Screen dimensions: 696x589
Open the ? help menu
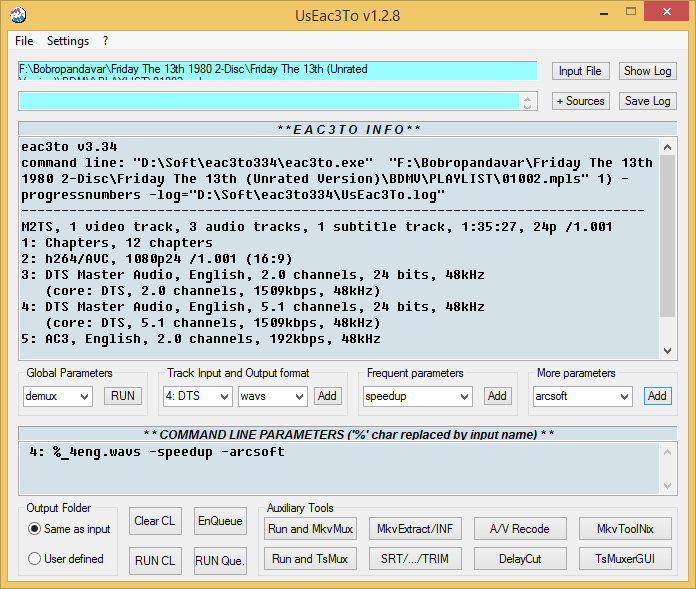(x=105, y=41)
